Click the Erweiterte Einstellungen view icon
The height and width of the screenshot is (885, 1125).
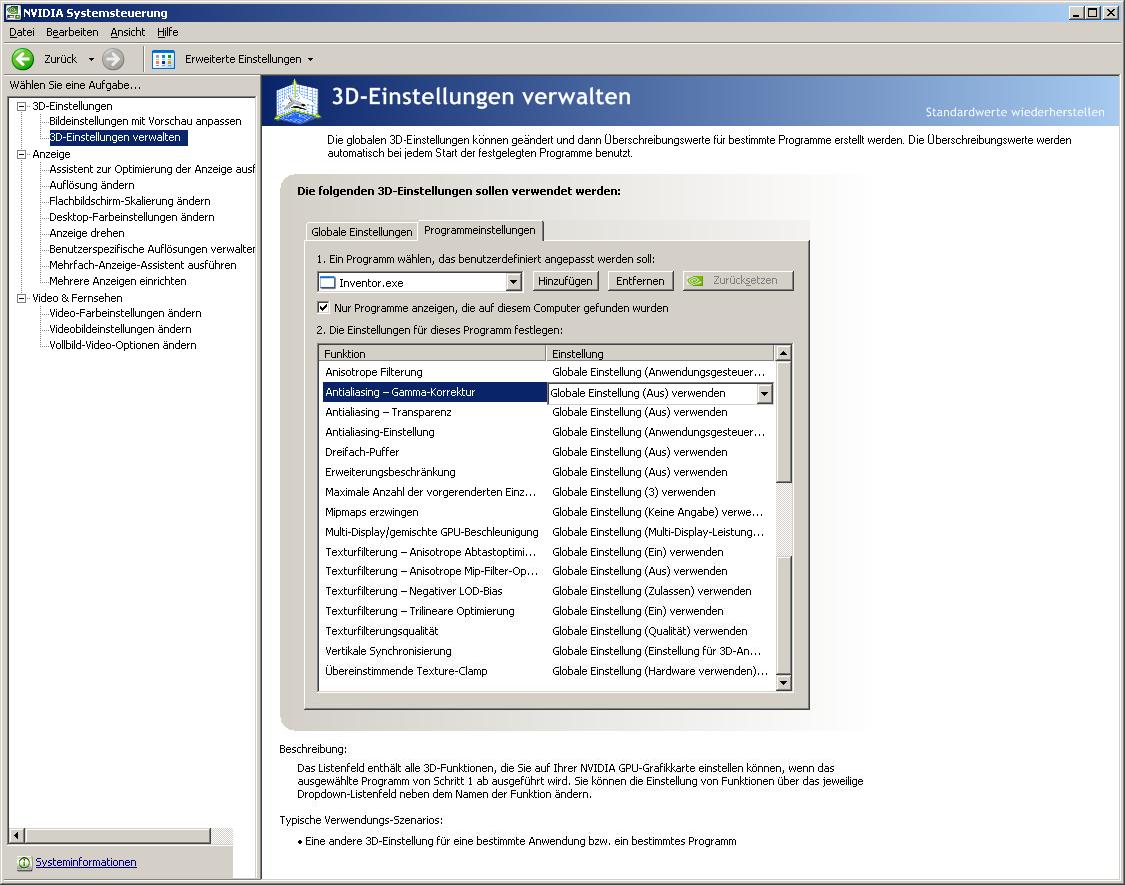coord(164,60)
